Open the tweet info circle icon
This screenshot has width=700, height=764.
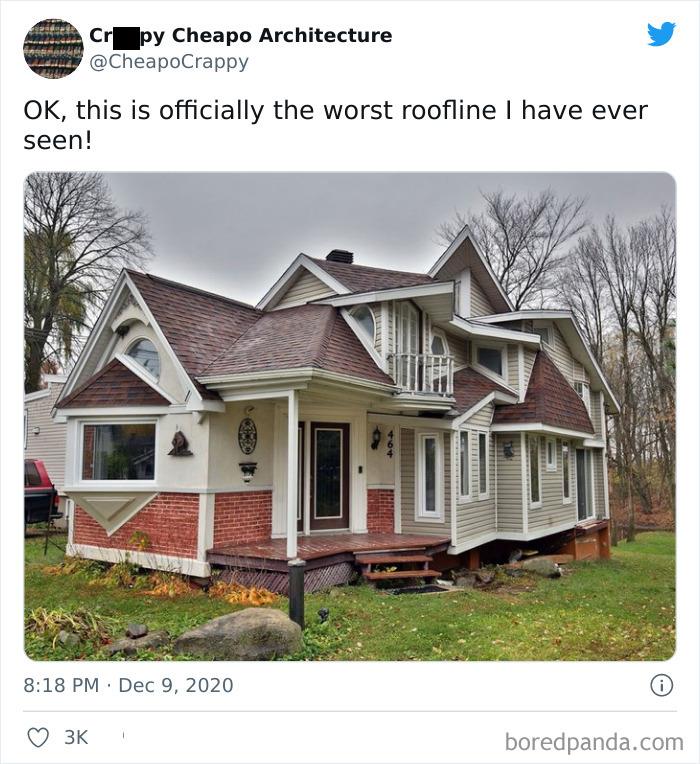[662, 685]
